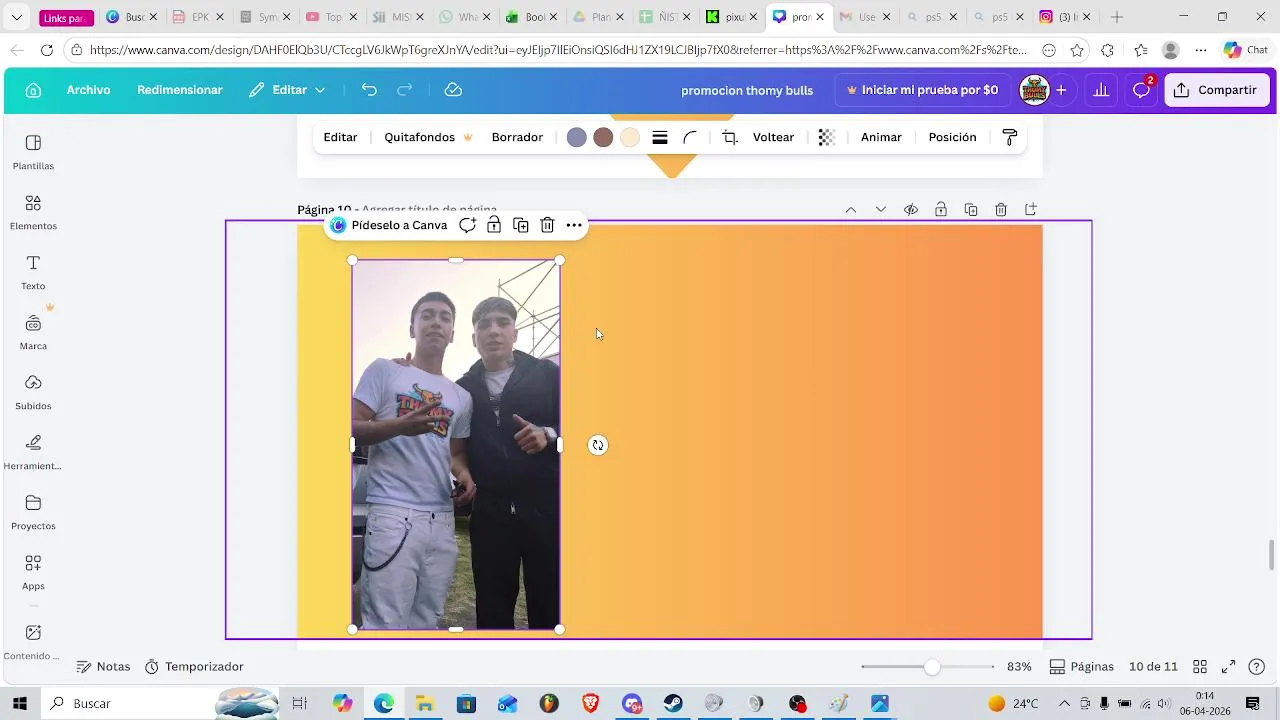The height and width of the screenshot is (720, 1280).
Task: Delete selected image via trash icon
Action: [x=547, y=225]
